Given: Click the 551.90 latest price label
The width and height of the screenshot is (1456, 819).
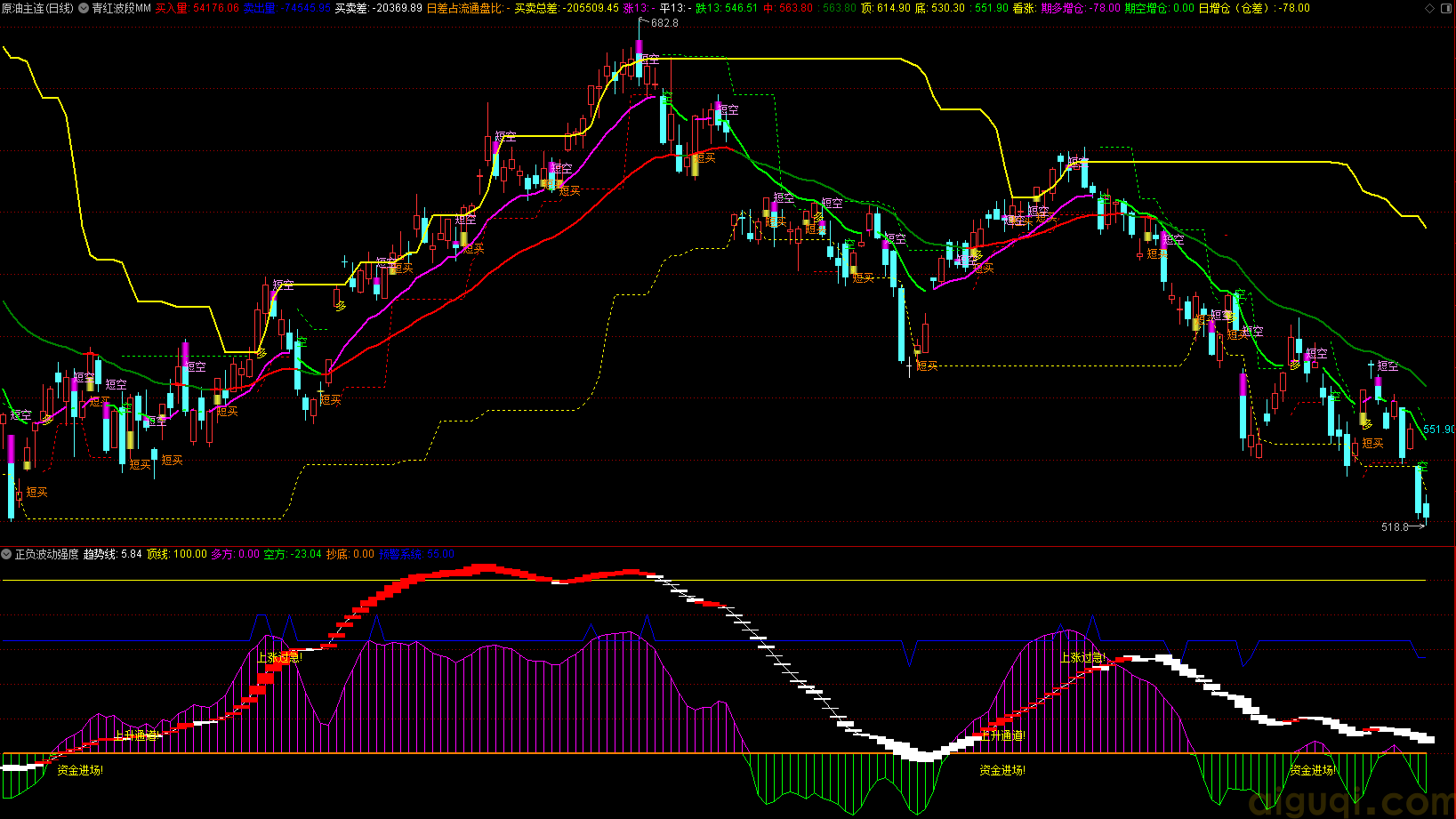Looking at the screenshot, I should pos(1439,430).
